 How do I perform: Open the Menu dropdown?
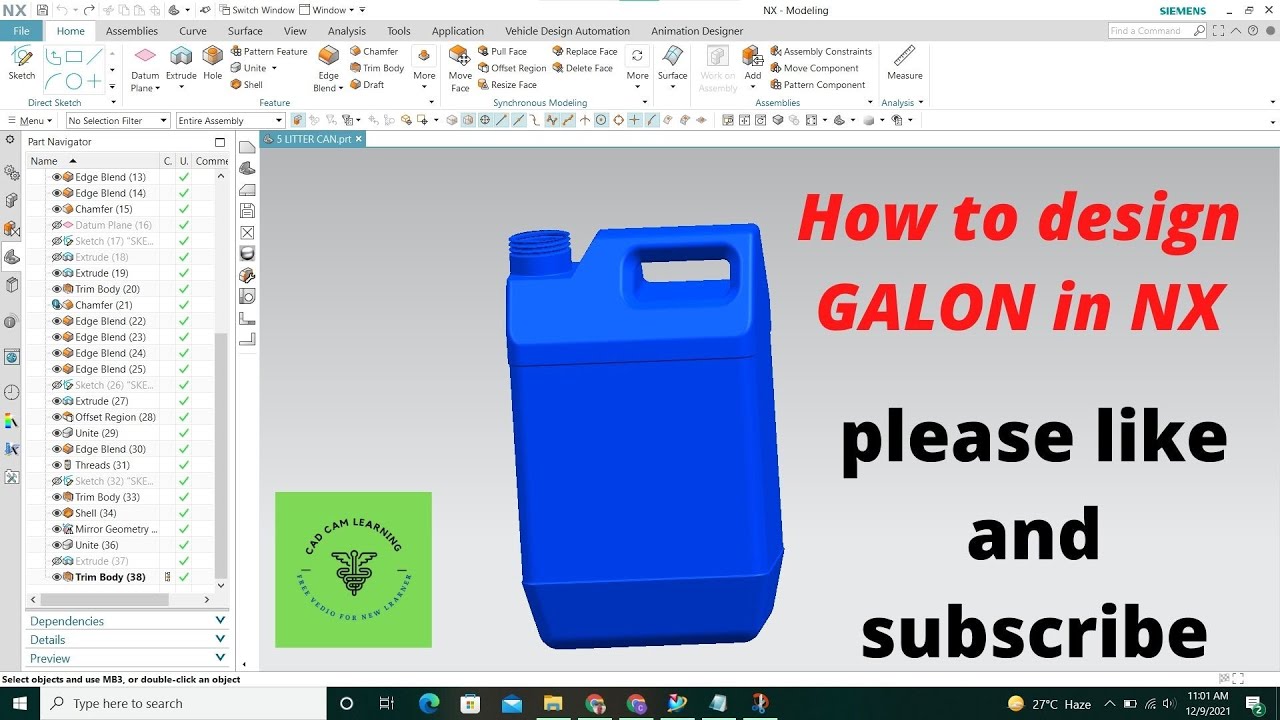coord(30,121)
